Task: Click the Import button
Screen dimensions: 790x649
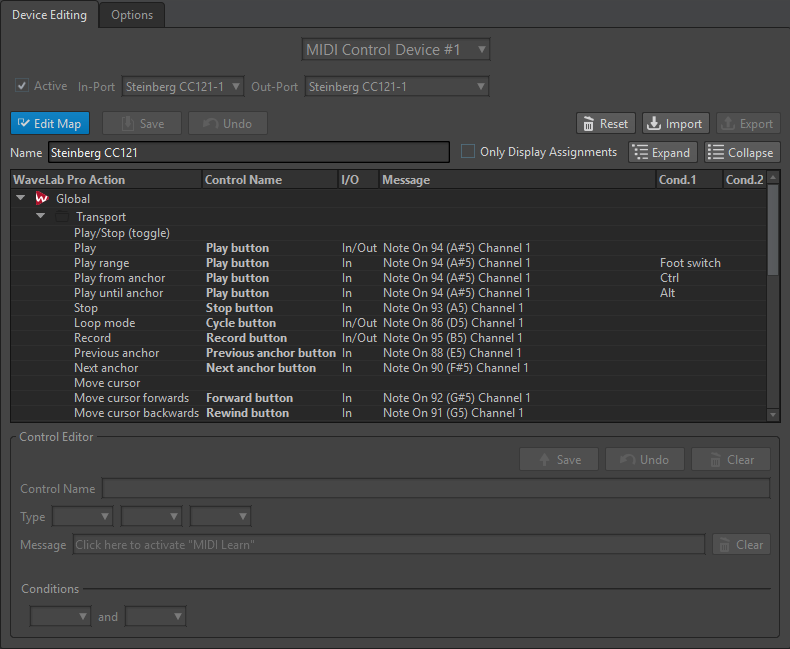Action: coord(675,124)
